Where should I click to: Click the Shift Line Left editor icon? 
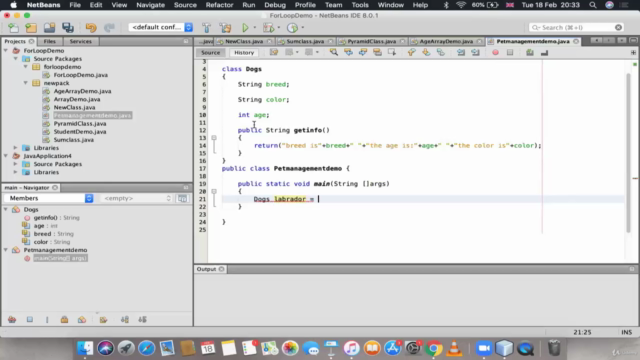461,52
